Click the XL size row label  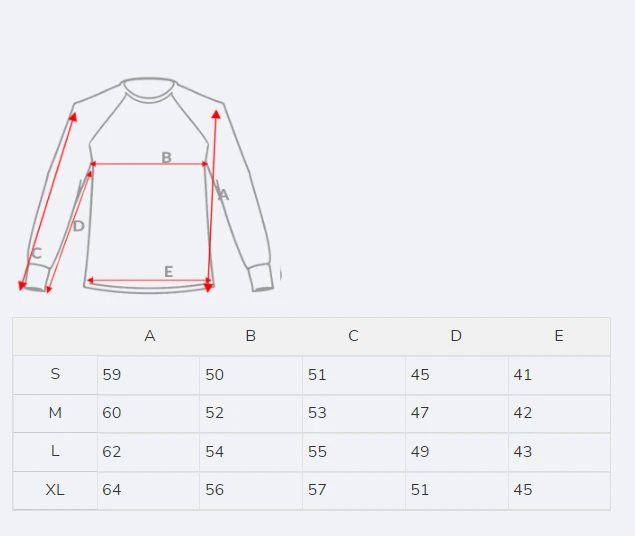pos(55,489)
